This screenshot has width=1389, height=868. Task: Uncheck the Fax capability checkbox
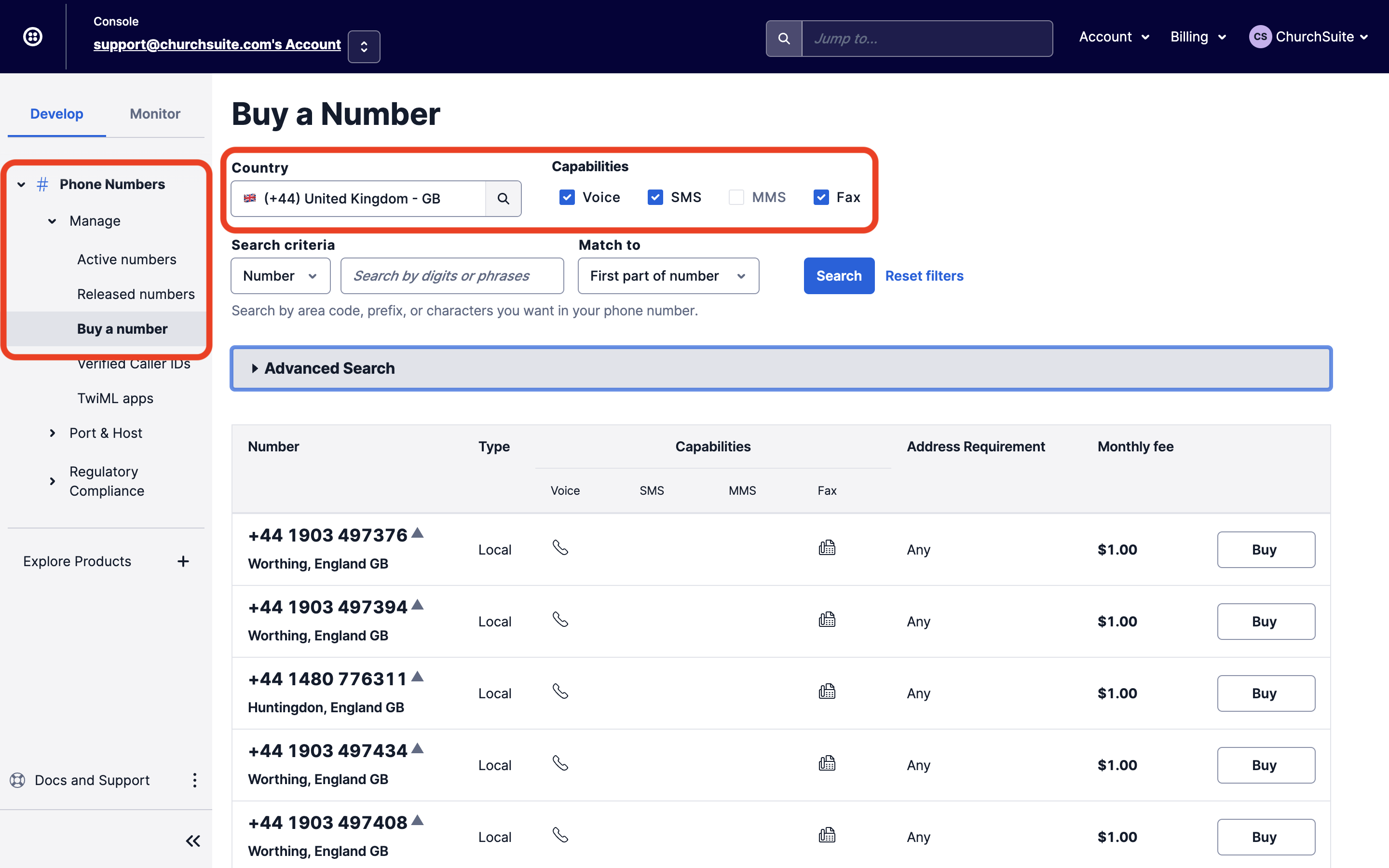pos(821,198)
